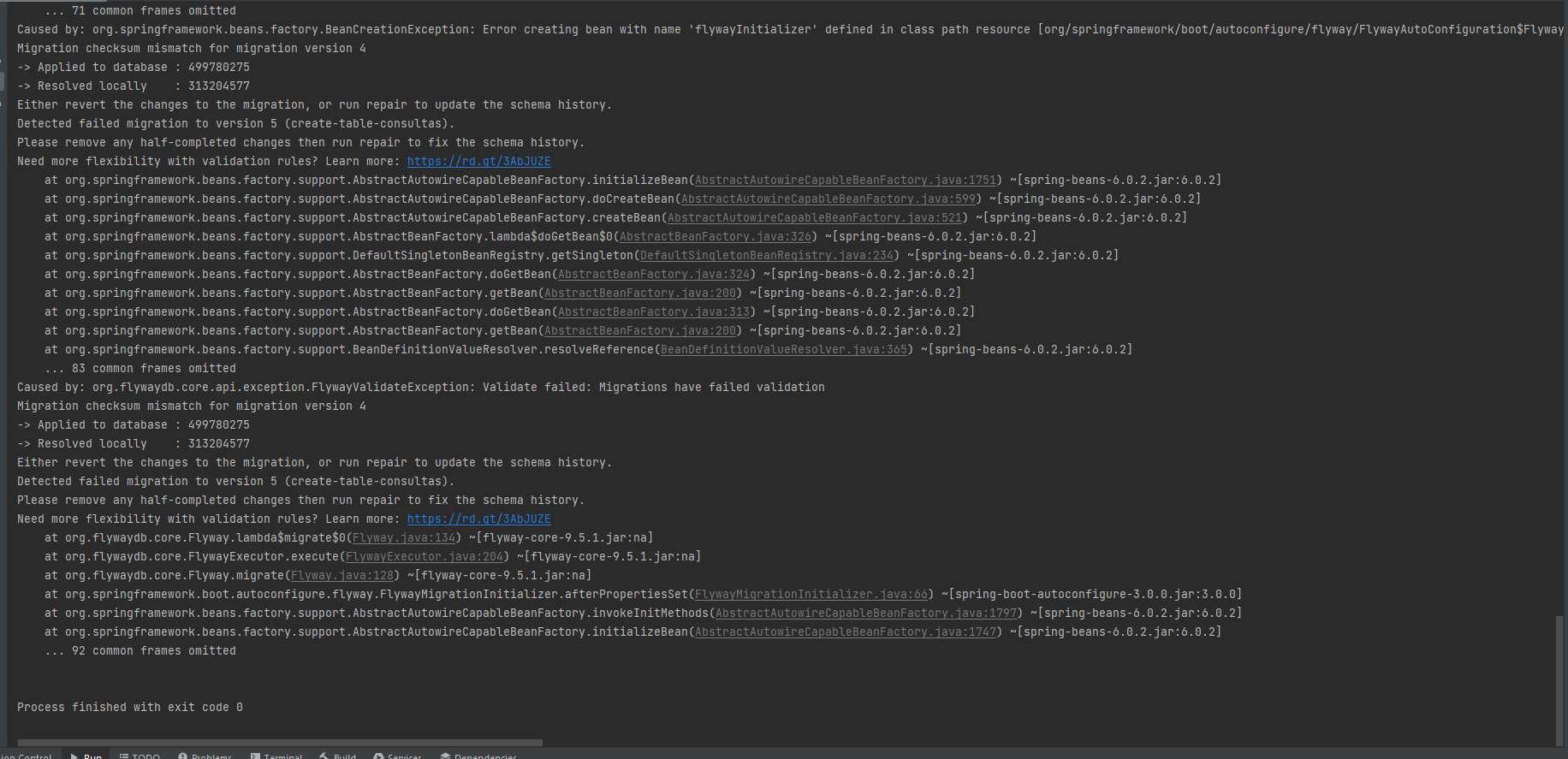Open AbstractAutowireCapableBeanFactory.java:1751 link
This screenshot has height=759, width=1568.
coord(846,180)
